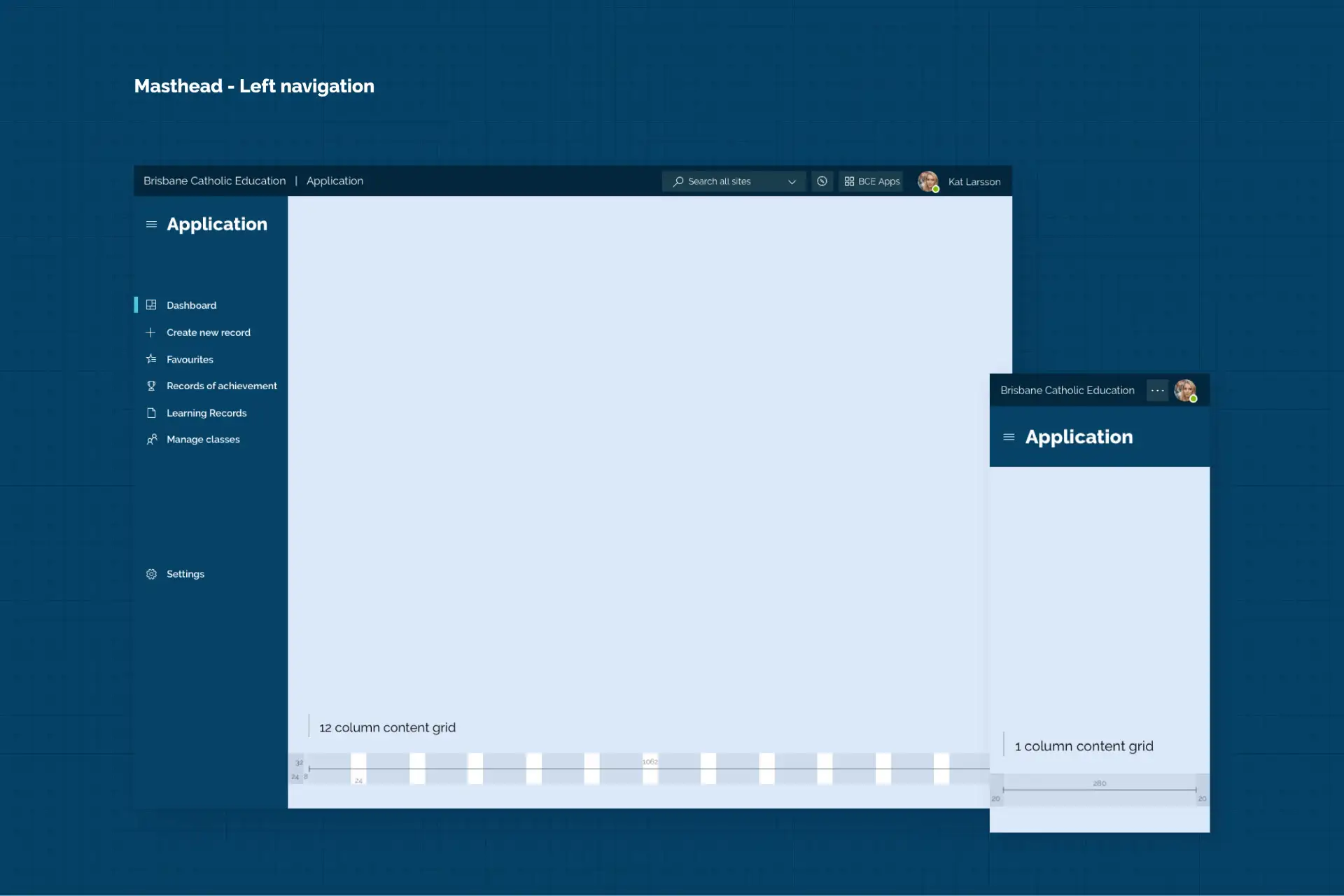This screenshot has width=1344, height=896.
Task: Select the Favourites star icon
Action: (x=151, y=359)
